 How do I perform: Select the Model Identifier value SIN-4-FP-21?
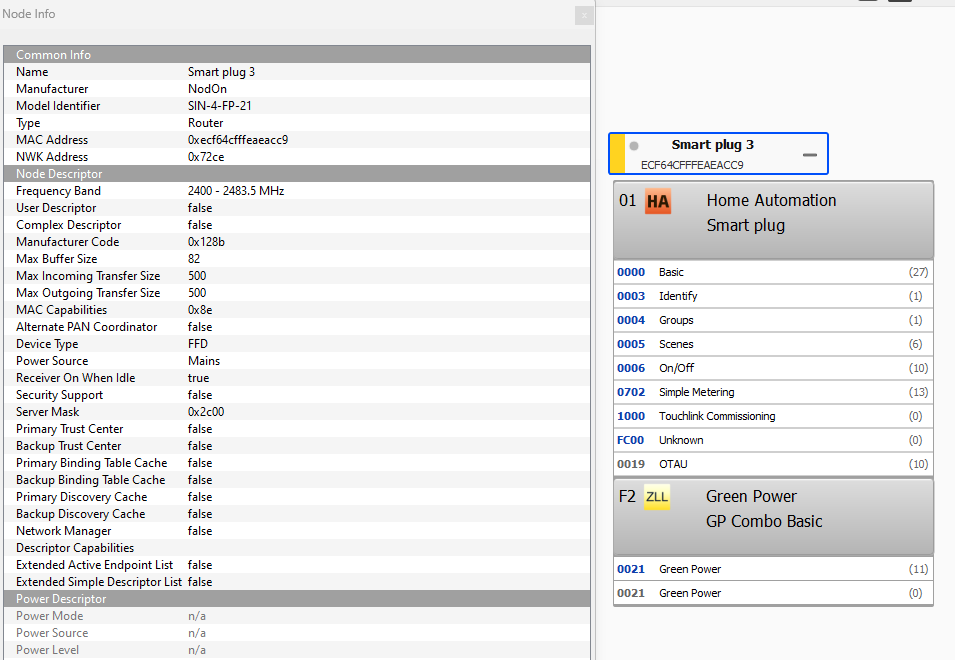[219, 106]
